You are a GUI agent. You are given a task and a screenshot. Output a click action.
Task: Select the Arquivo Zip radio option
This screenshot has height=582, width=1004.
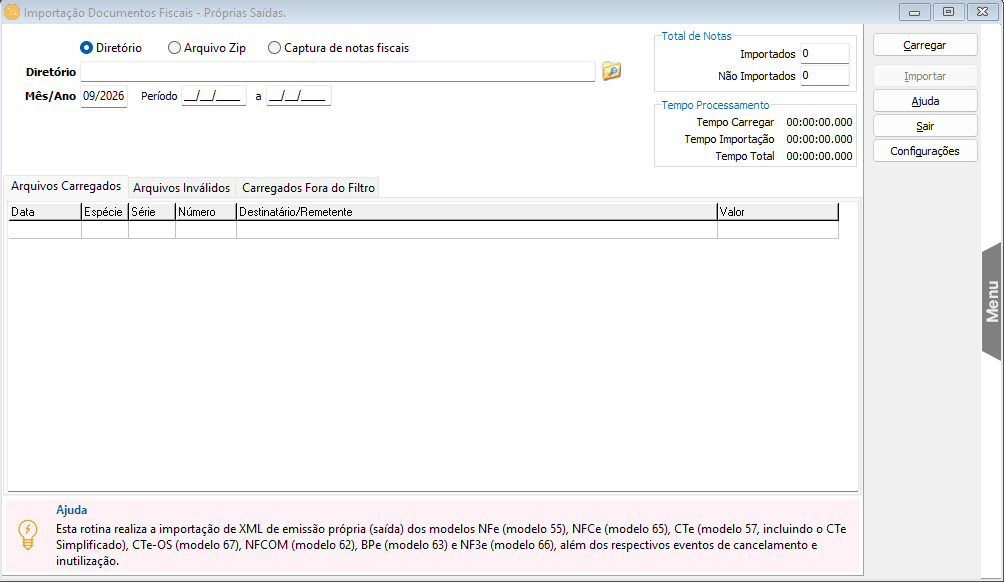pyautogui.click(x=206, y=48)
